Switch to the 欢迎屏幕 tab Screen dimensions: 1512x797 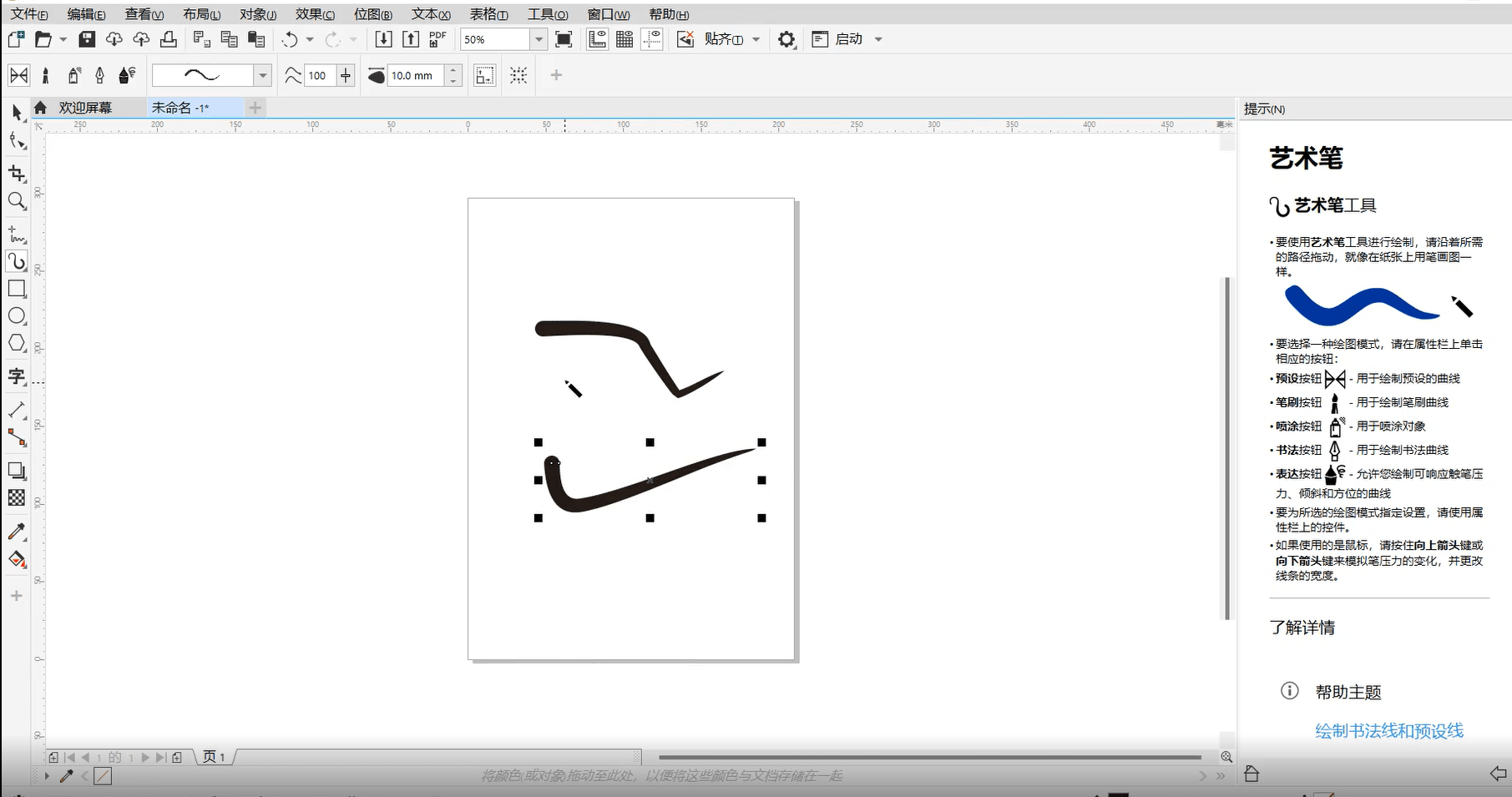[x=85, y=108]
